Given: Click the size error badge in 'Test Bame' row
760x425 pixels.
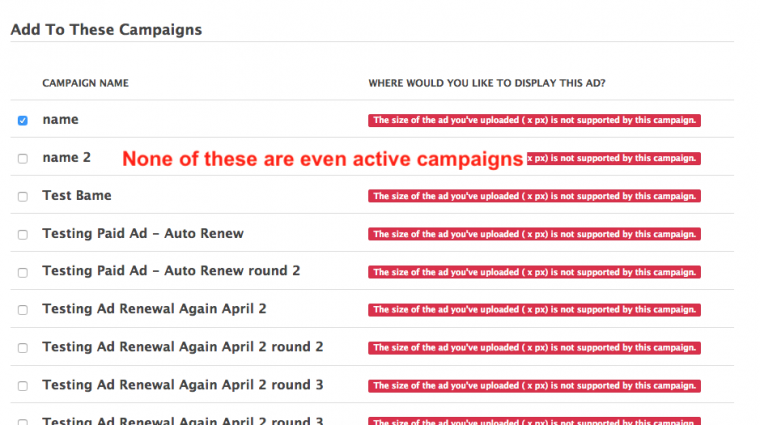Looking at the screenshot, I should pyautogui.click(x=535, y=197).
